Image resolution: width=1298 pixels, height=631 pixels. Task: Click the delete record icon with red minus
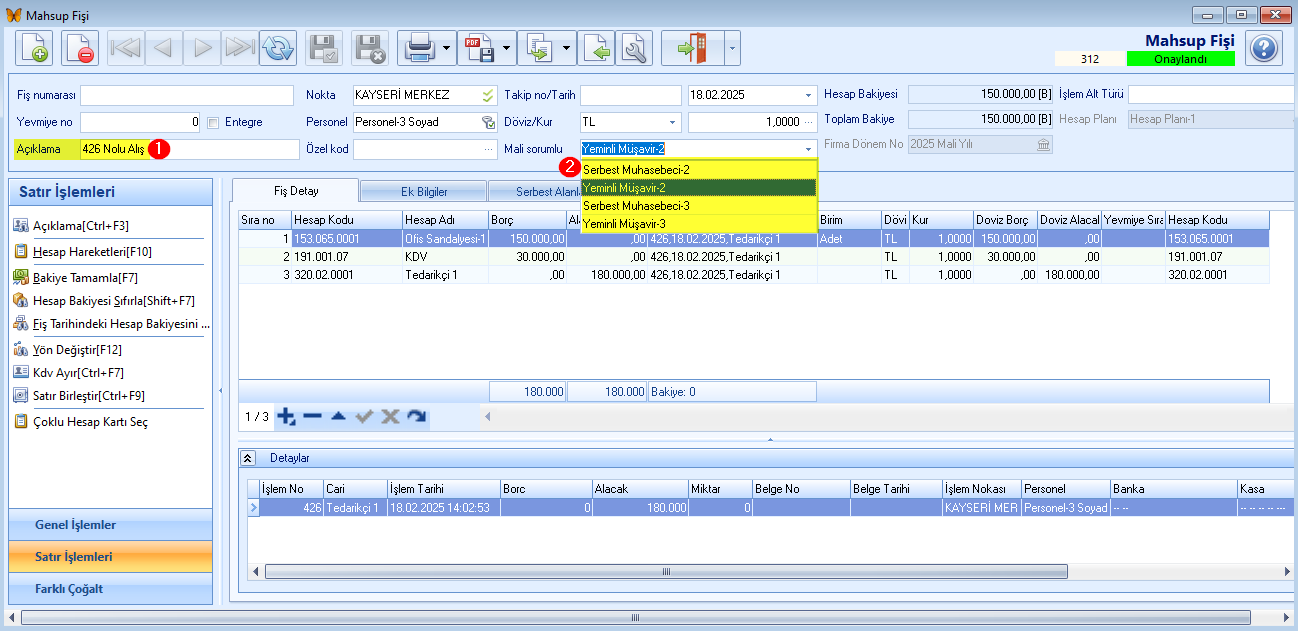pos(80,48)
